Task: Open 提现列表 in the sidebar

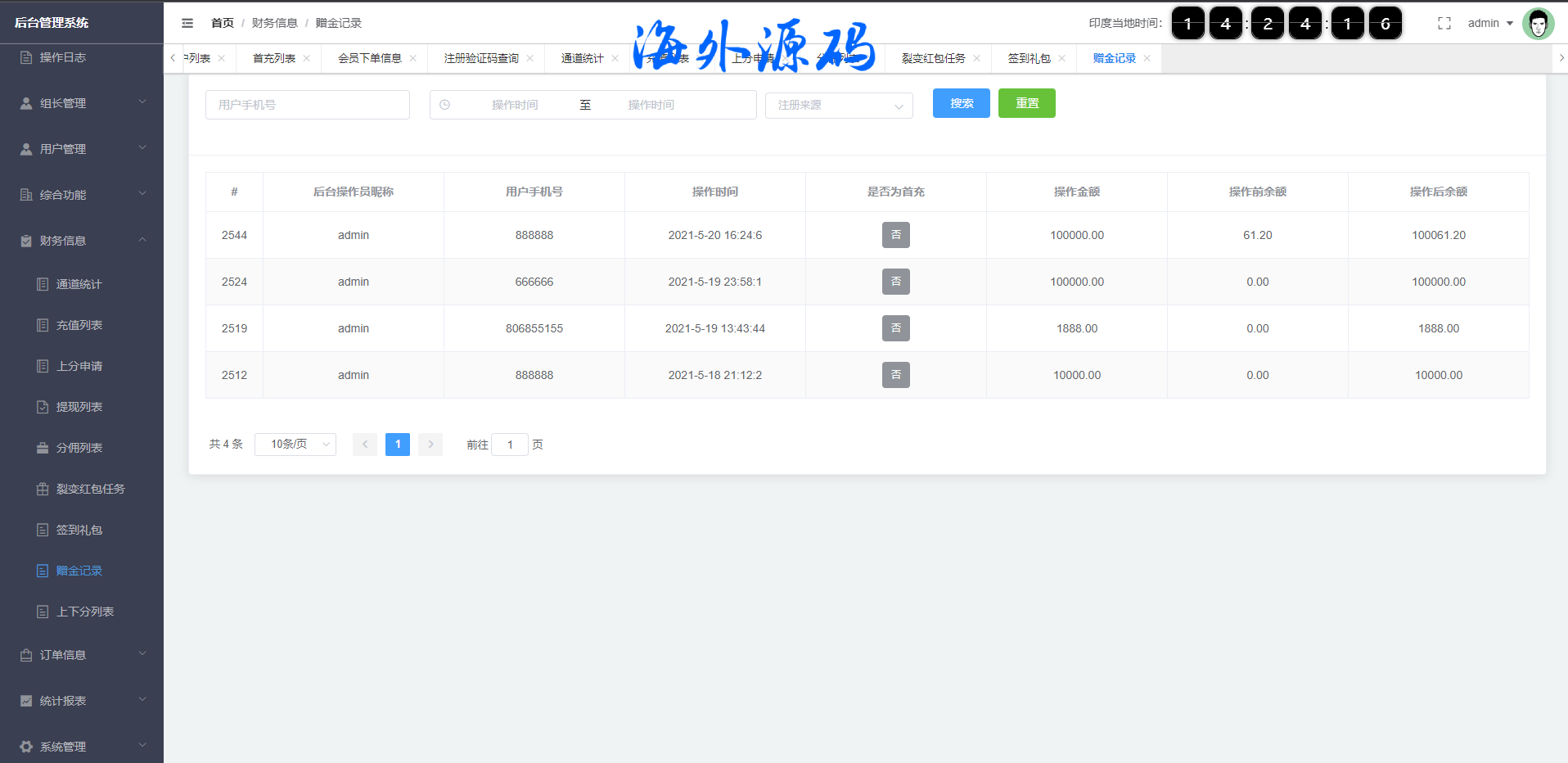Action: (x=79, y=407)
